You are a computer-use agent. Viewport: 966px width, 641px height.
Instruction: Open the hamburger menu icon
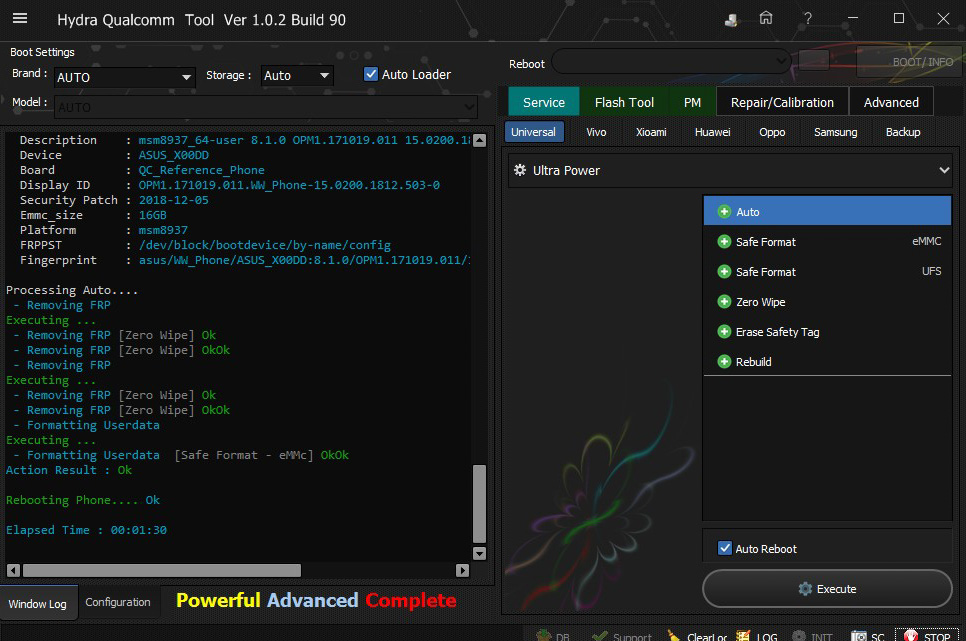(x=20, y=19)
